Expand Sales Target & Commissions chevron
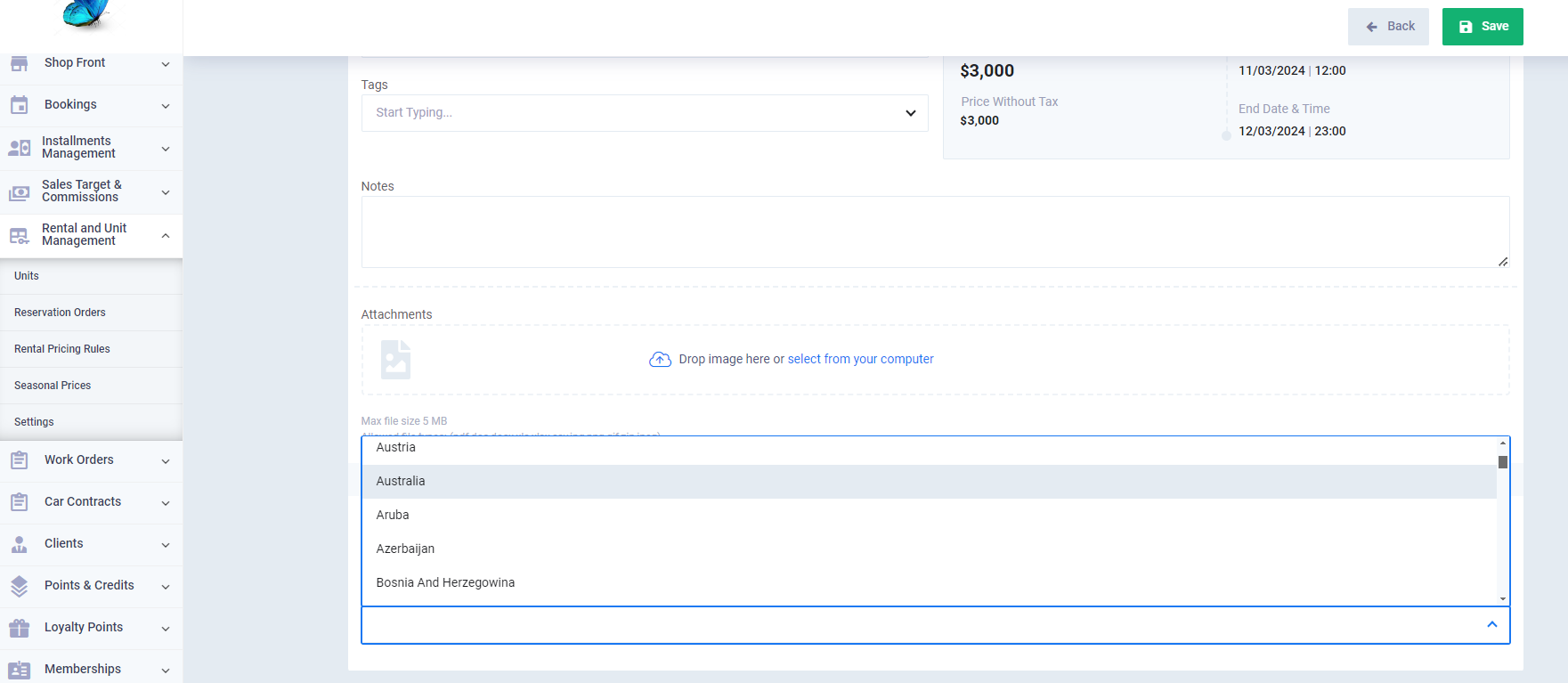This screenshot has height=683, width=1568. click(166, 192)
